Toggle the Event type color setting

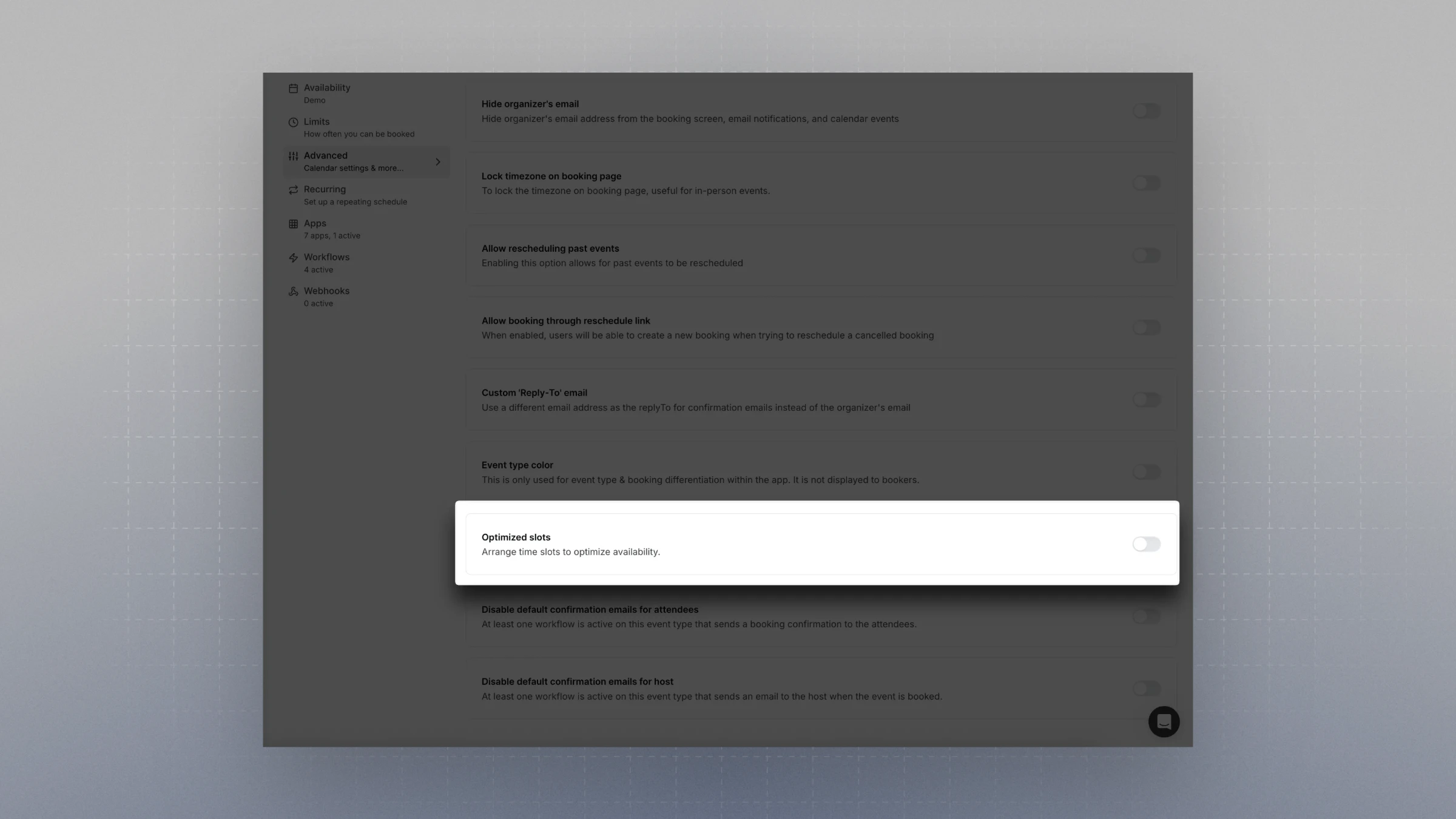click(x=1145, y=471)
